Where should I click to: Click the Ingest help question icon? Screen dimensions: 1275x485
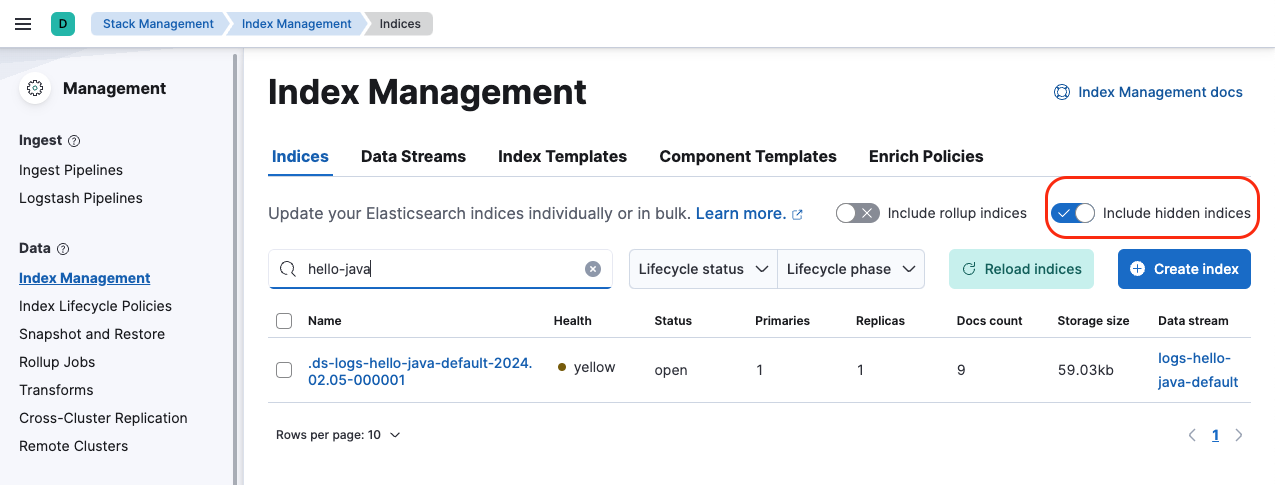click(74, 141)
